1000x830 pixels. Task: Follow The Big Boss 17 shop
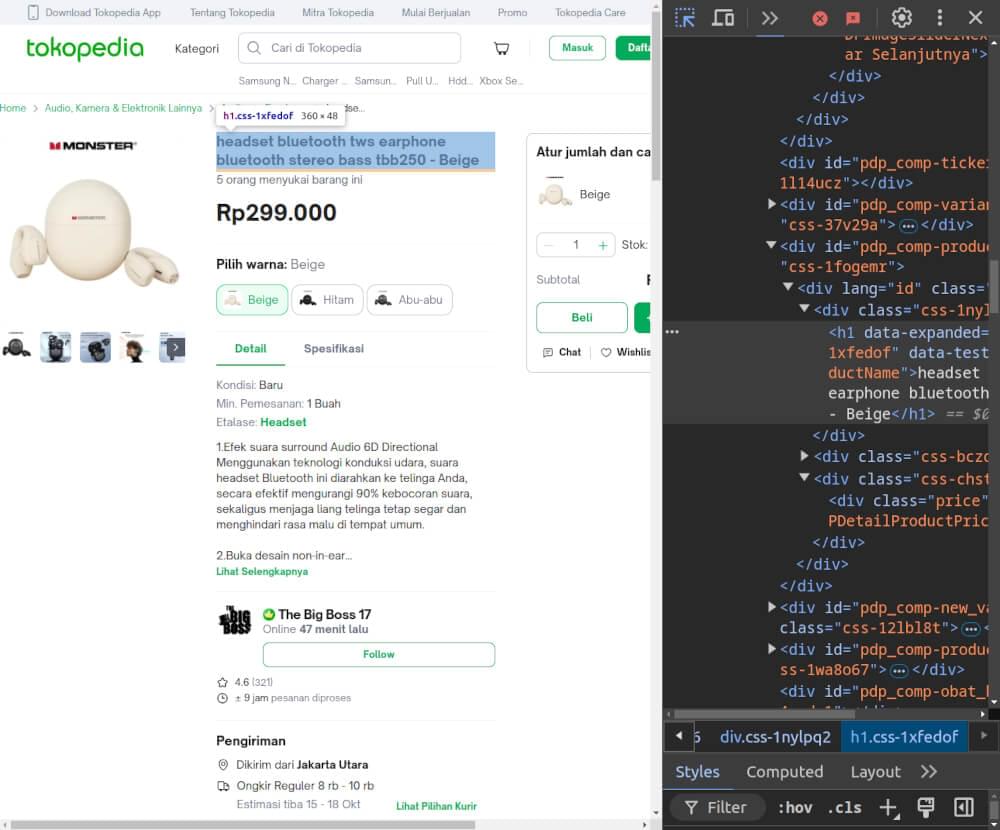tap(378, 654)
